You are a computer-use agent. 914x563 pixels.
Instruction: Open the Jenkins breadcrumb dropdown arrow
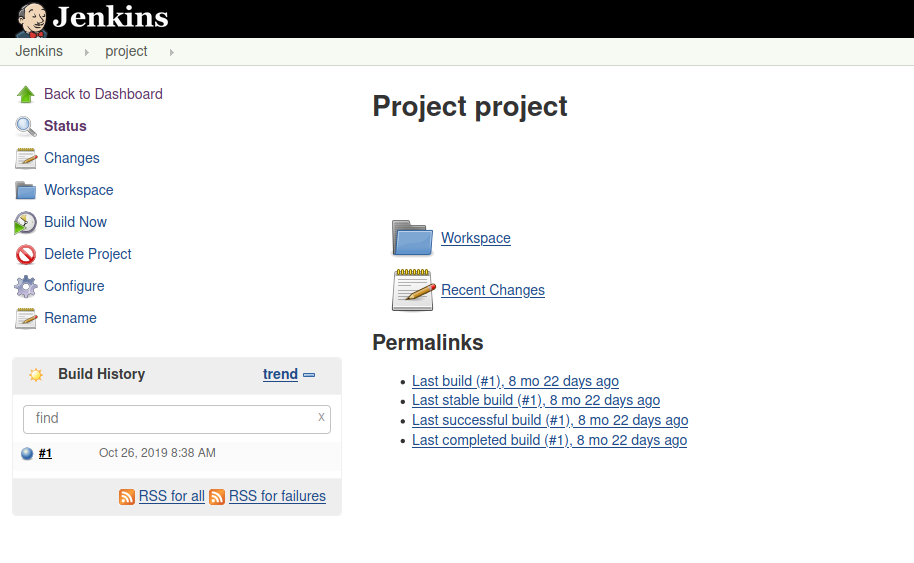point(87,52)
